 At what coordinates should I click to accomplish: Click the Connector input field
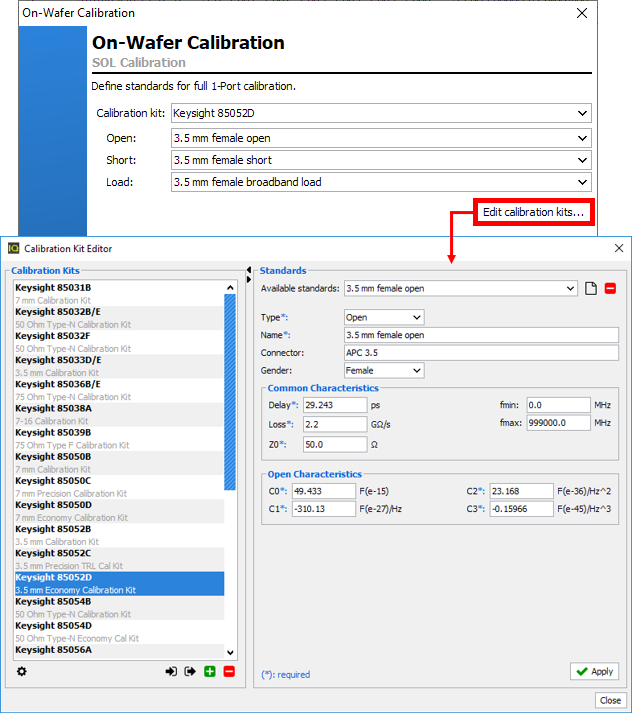[x=481, y=353]
